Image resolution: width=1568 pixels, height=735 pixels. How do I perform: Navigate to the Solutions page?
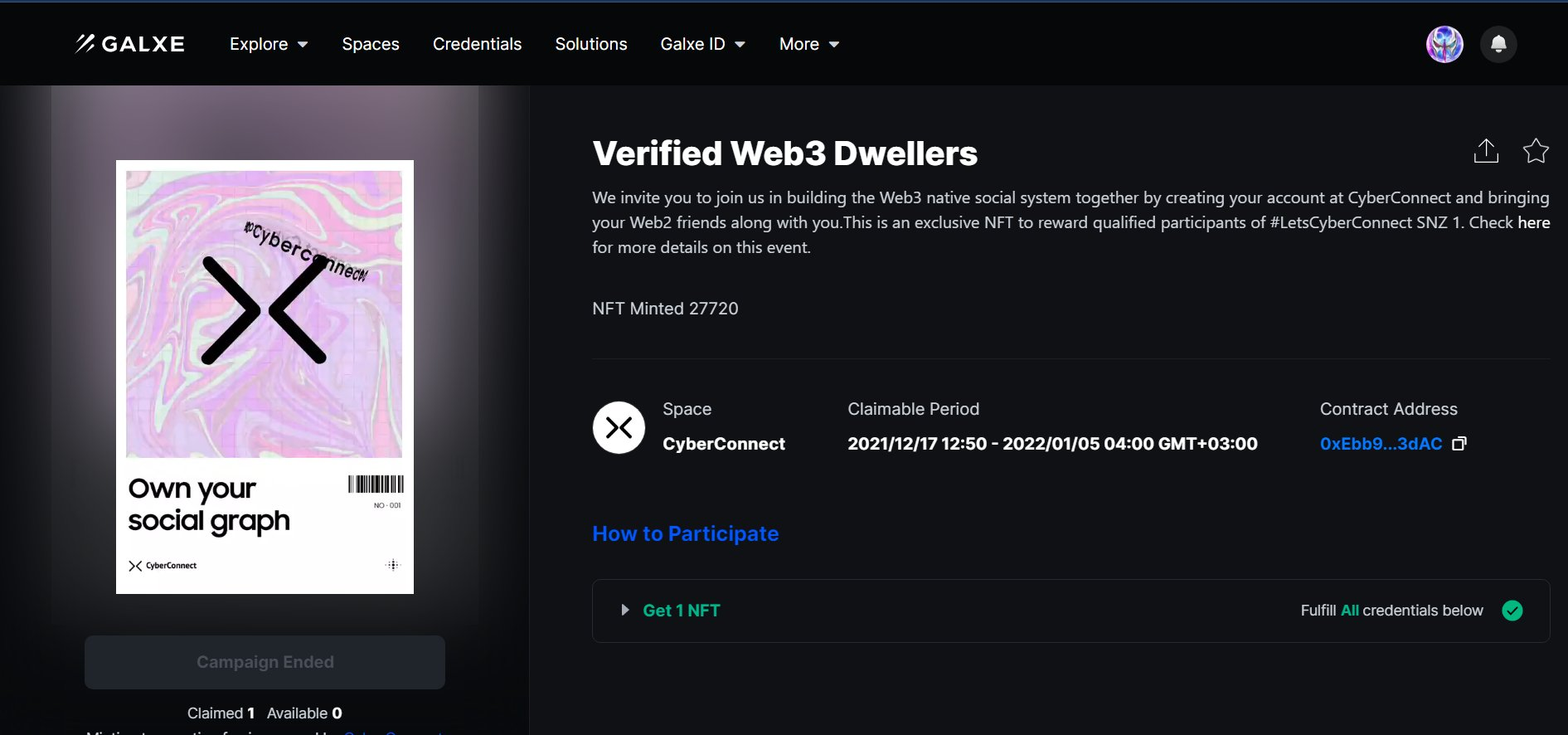tap(591, 44)
